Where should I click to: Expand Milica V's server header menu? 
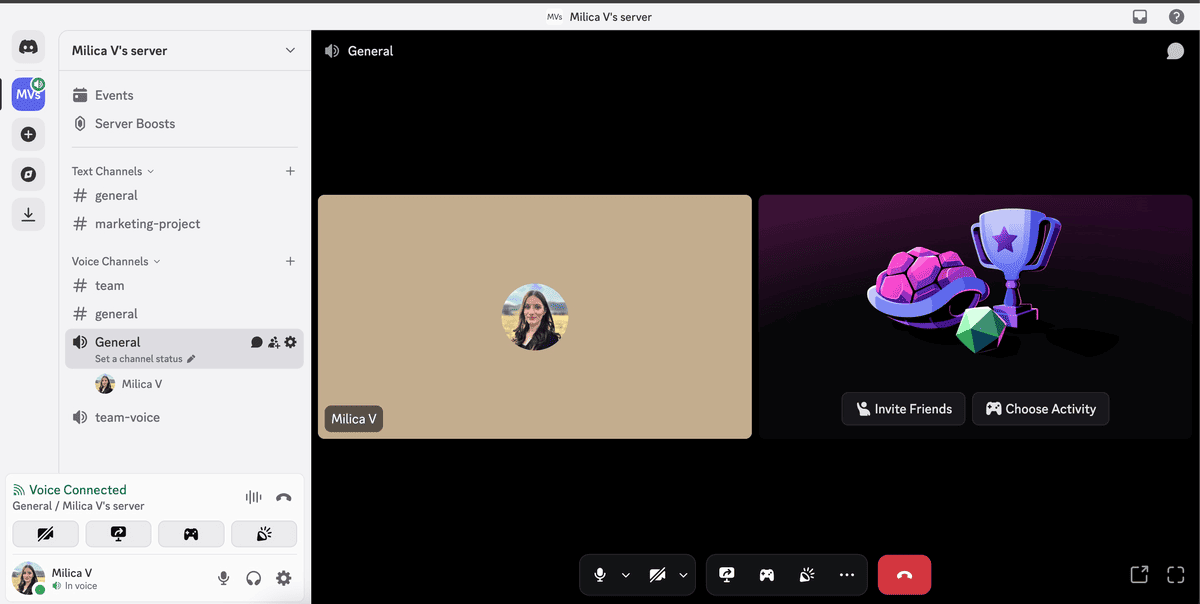coord(185,51)
